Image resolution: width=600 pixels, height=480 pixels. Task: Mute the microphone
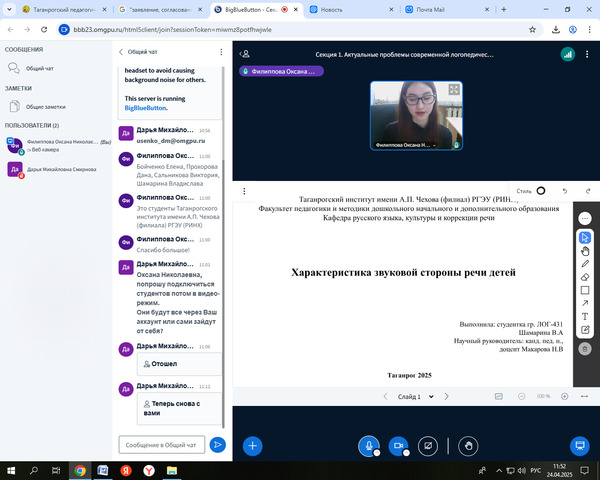click(x=369, y=444)
